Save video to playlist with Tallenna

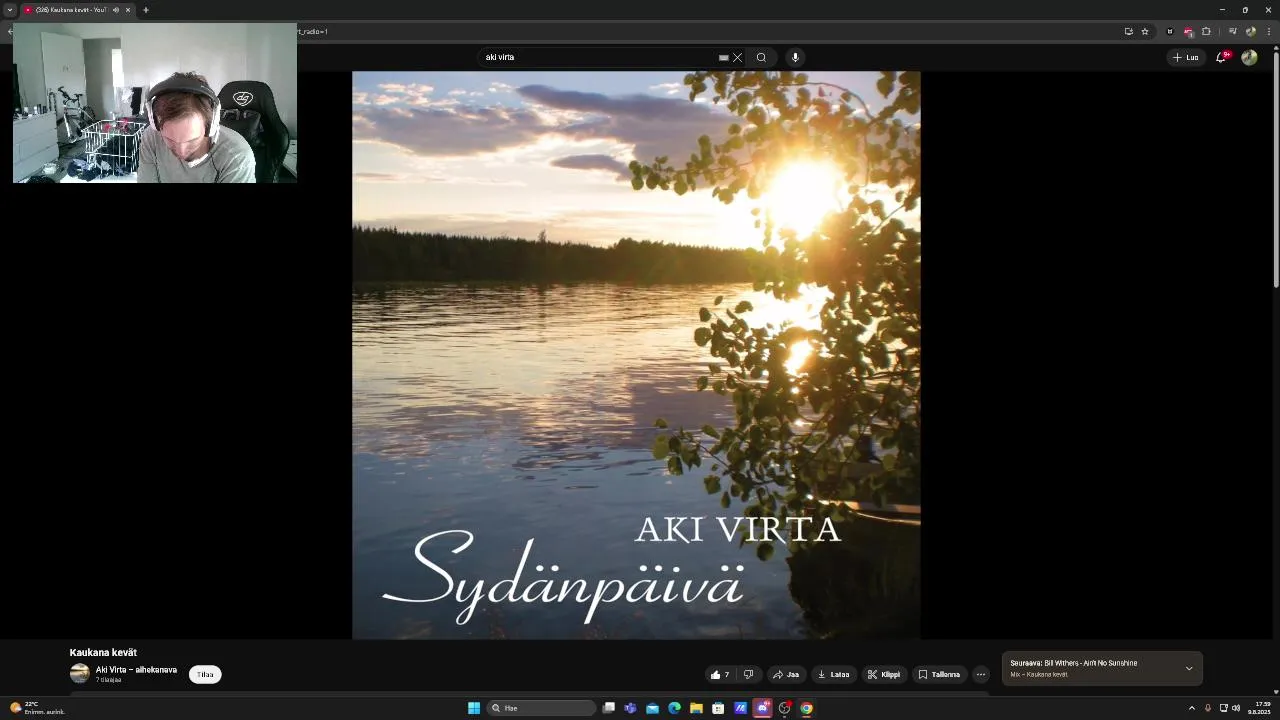[x=939, y=674]
